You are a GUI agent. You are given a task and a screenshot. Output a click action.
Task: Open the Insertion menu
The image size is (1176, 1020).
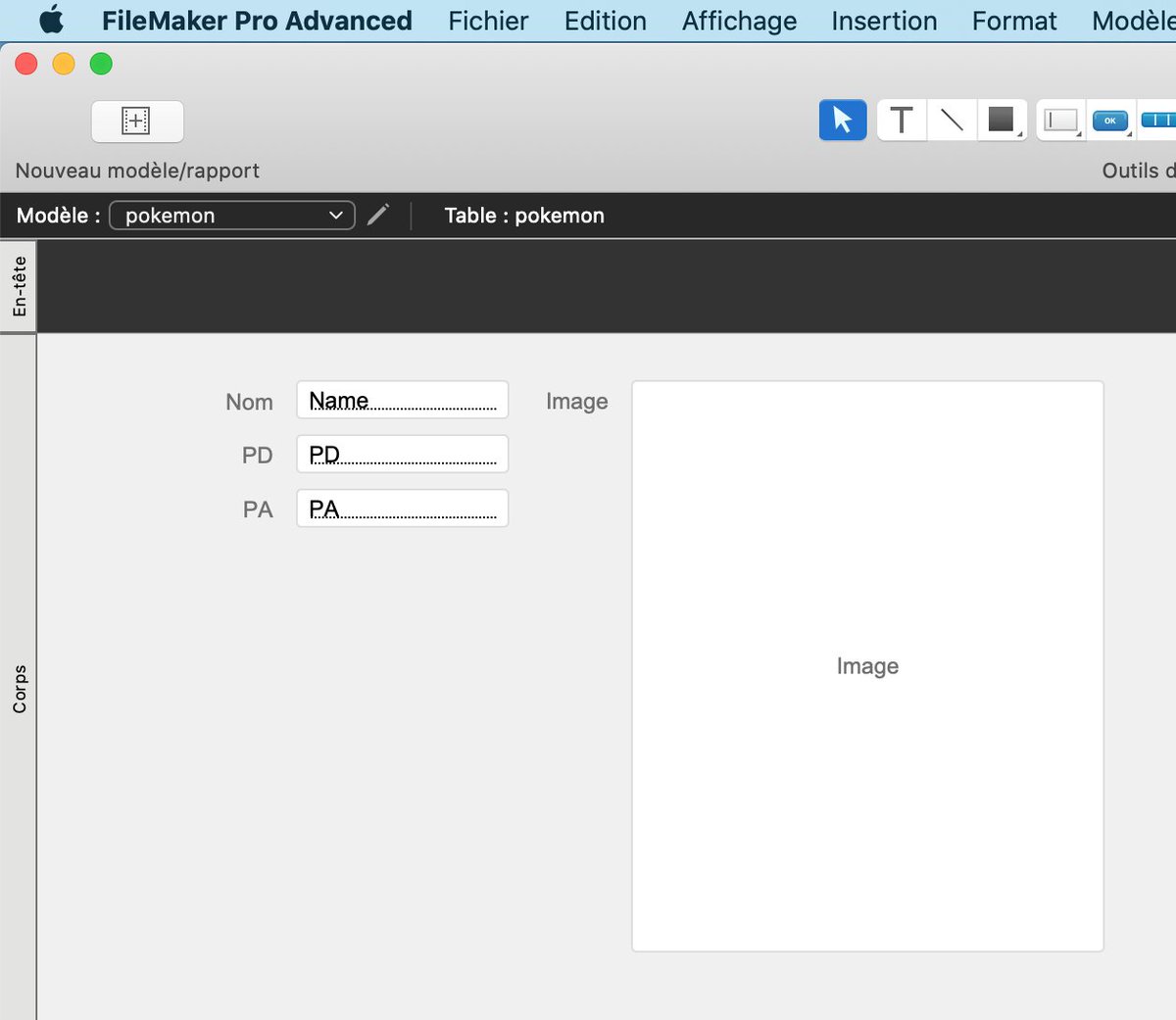(884, 21)
